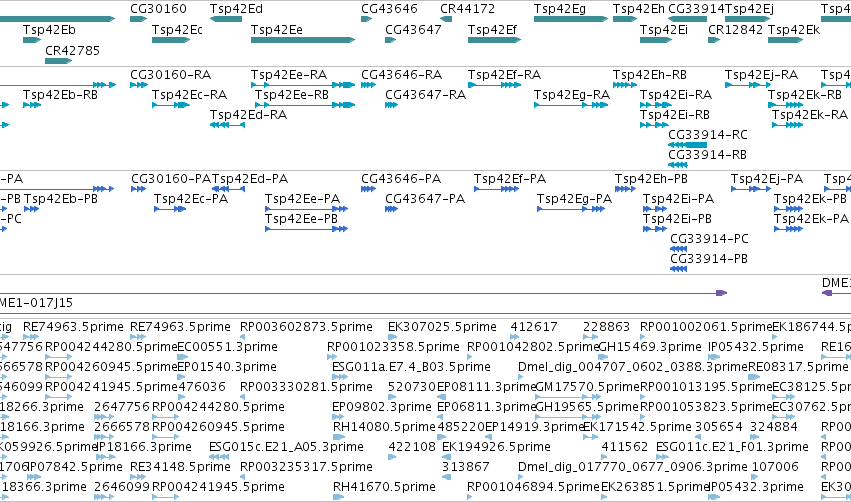Click the CR42785 gene feature
This screenshot has width=851, height=502.
tap(59, 61)
